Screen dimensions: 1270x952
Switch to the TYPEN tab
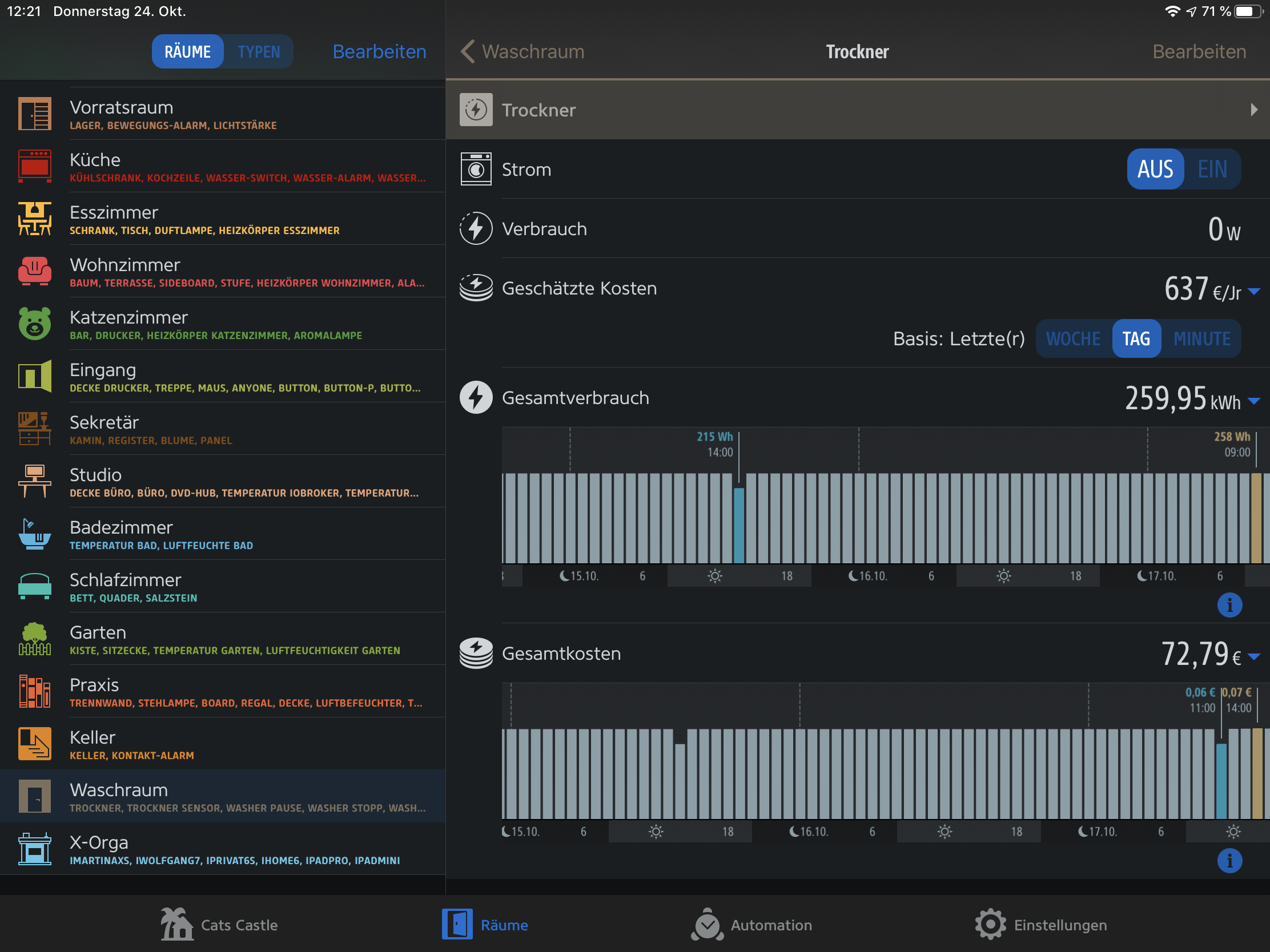(258, 51)
